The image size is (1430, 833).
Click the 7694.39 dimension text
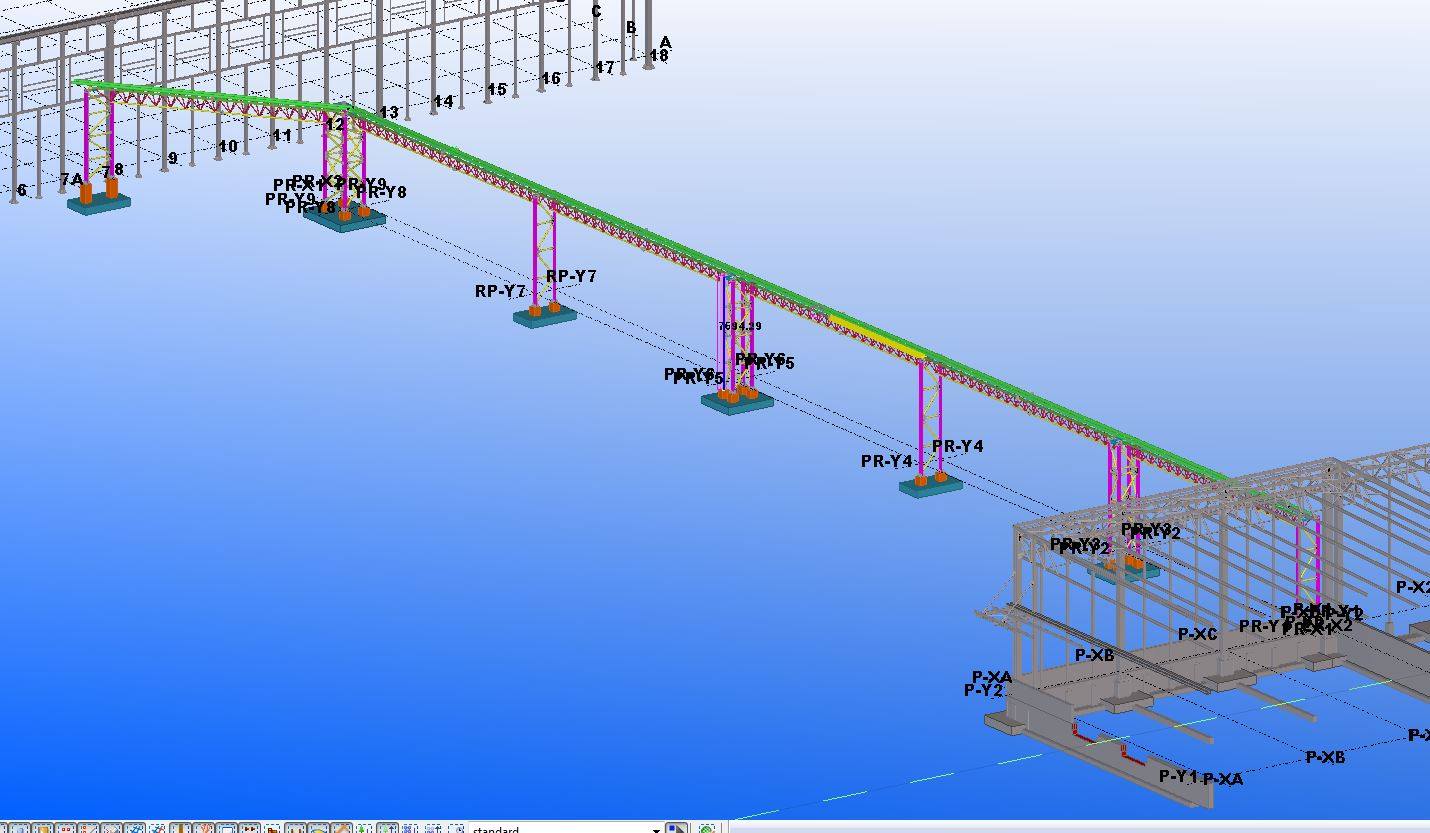pyautogui.click(x=739, y=326)
